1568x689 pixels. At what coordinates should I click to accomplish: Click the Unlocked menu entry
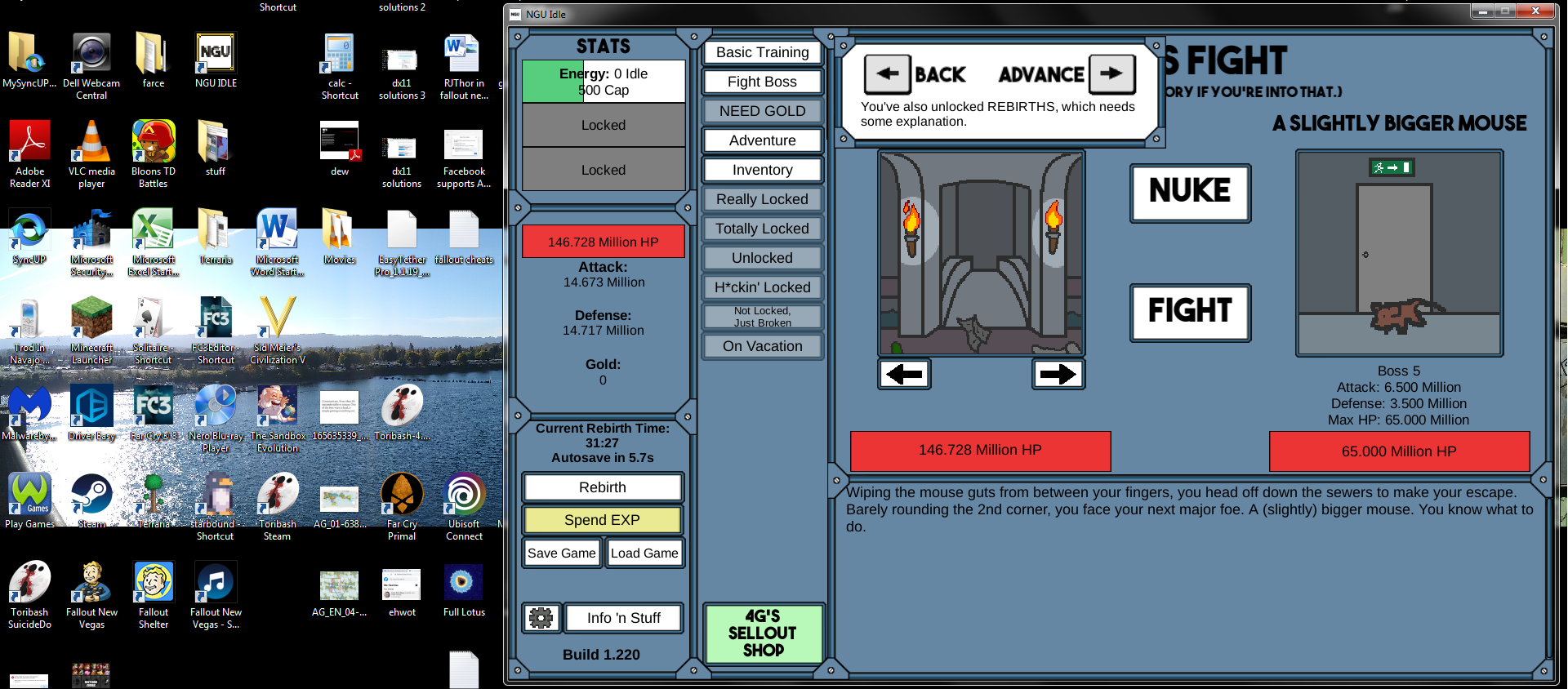coord(762,258)
